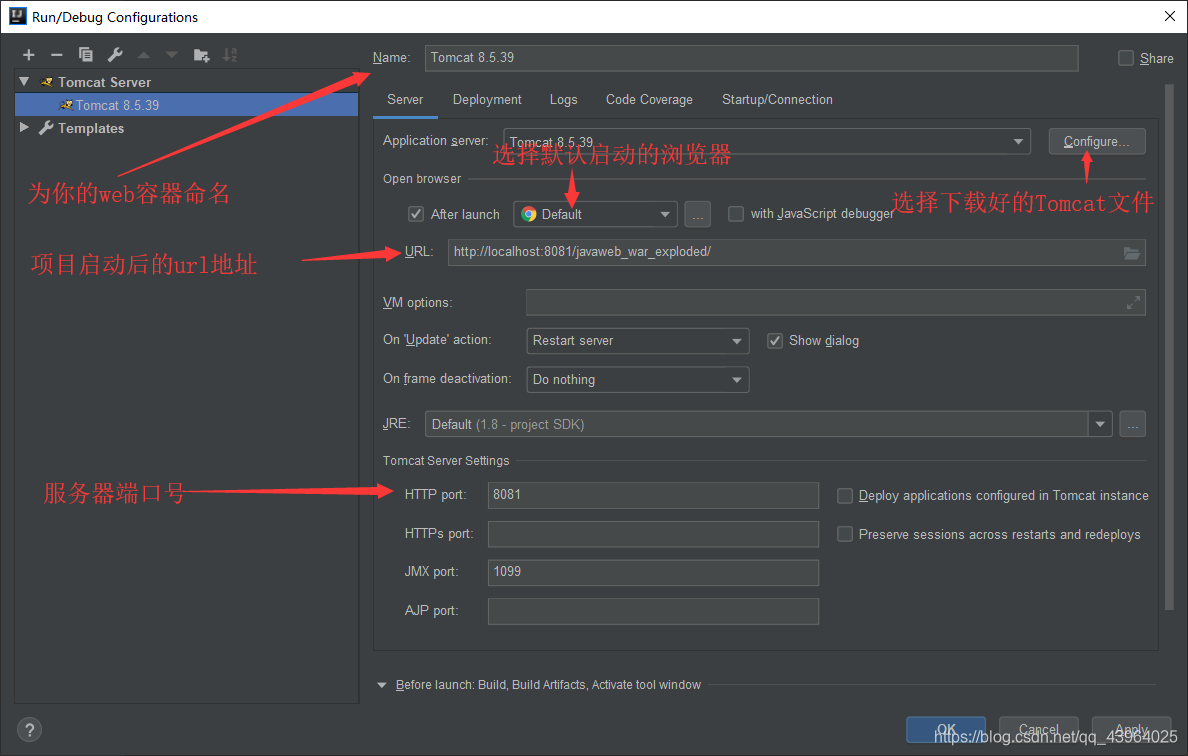Image resolution: width=1188 pixels, height=756 pixels.
Task: Open On frame deactivation dropdown
Action: pyautogui.click(x=637, y=380)
